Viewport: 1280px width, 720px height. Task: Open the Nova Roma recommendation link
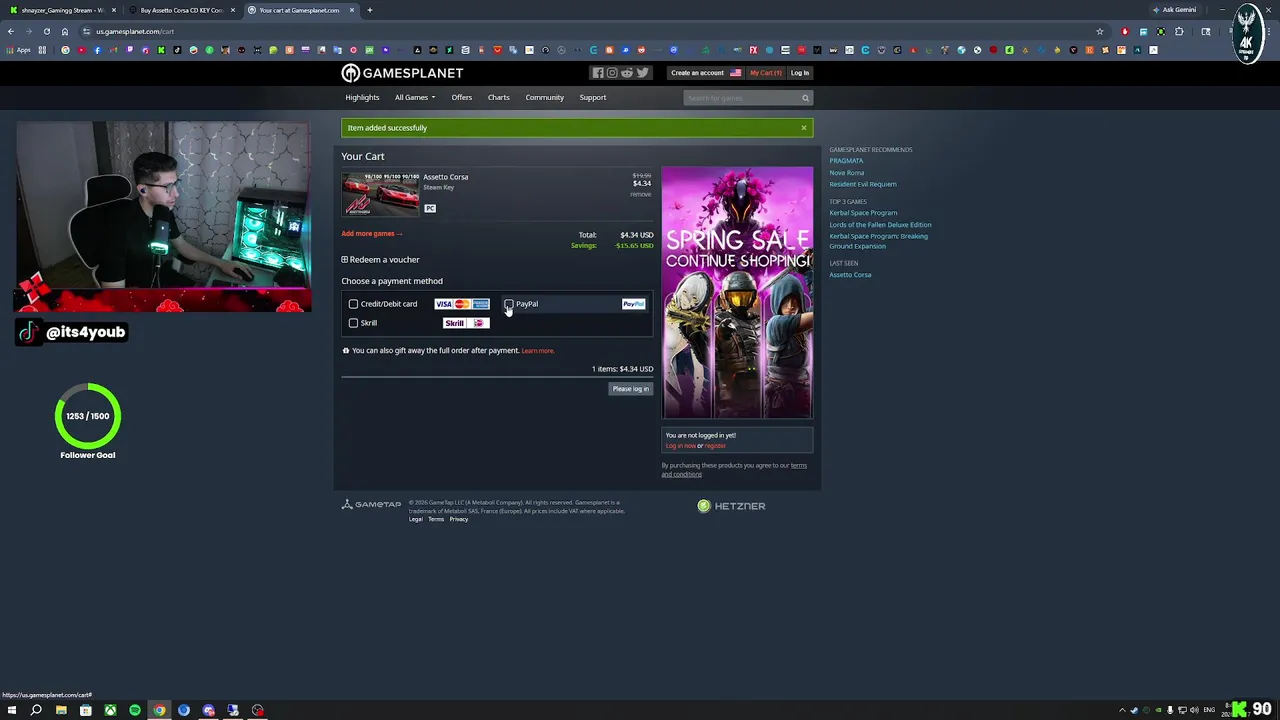(846, 173)
